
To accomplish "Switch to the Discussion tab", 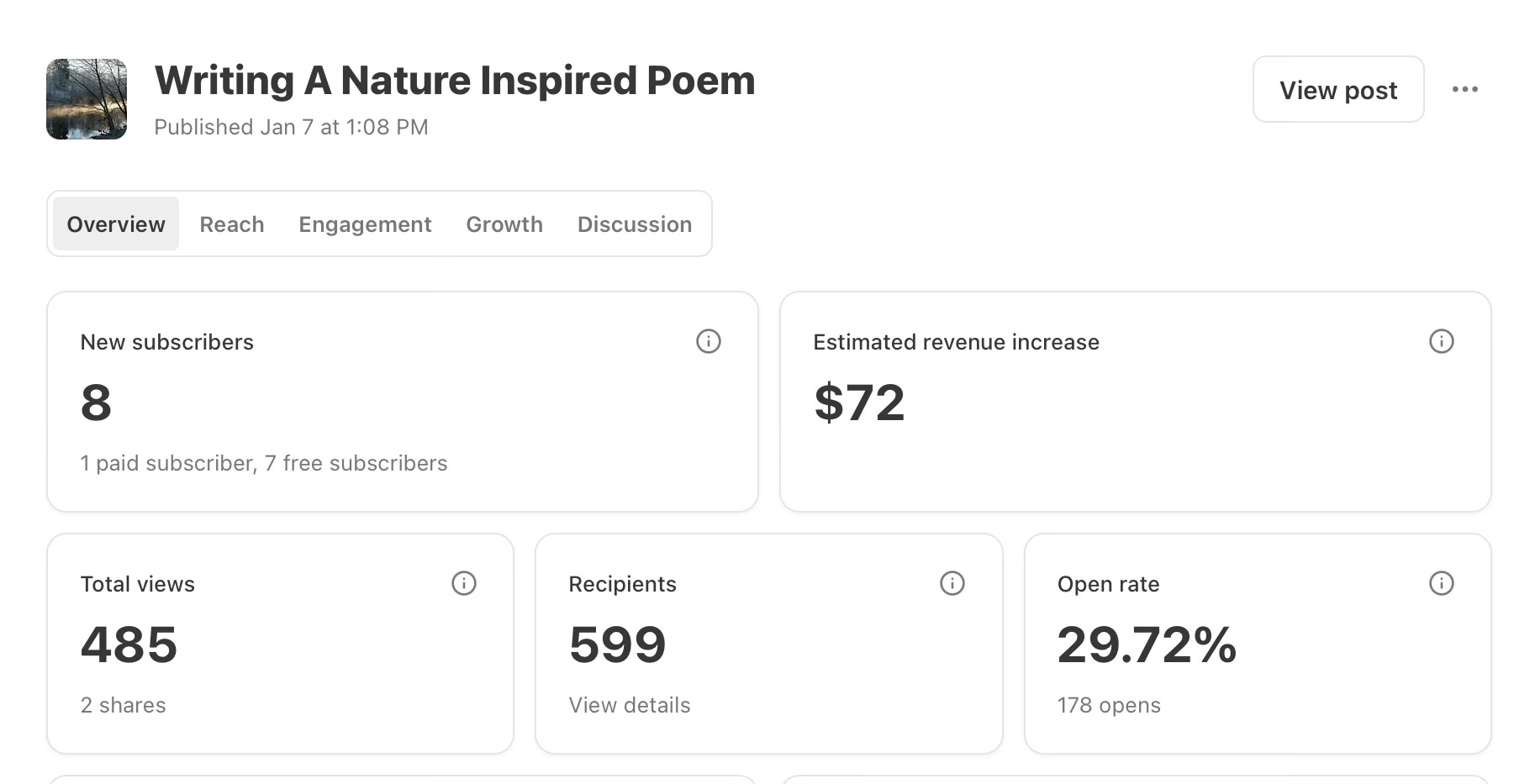I will [635, 224].
